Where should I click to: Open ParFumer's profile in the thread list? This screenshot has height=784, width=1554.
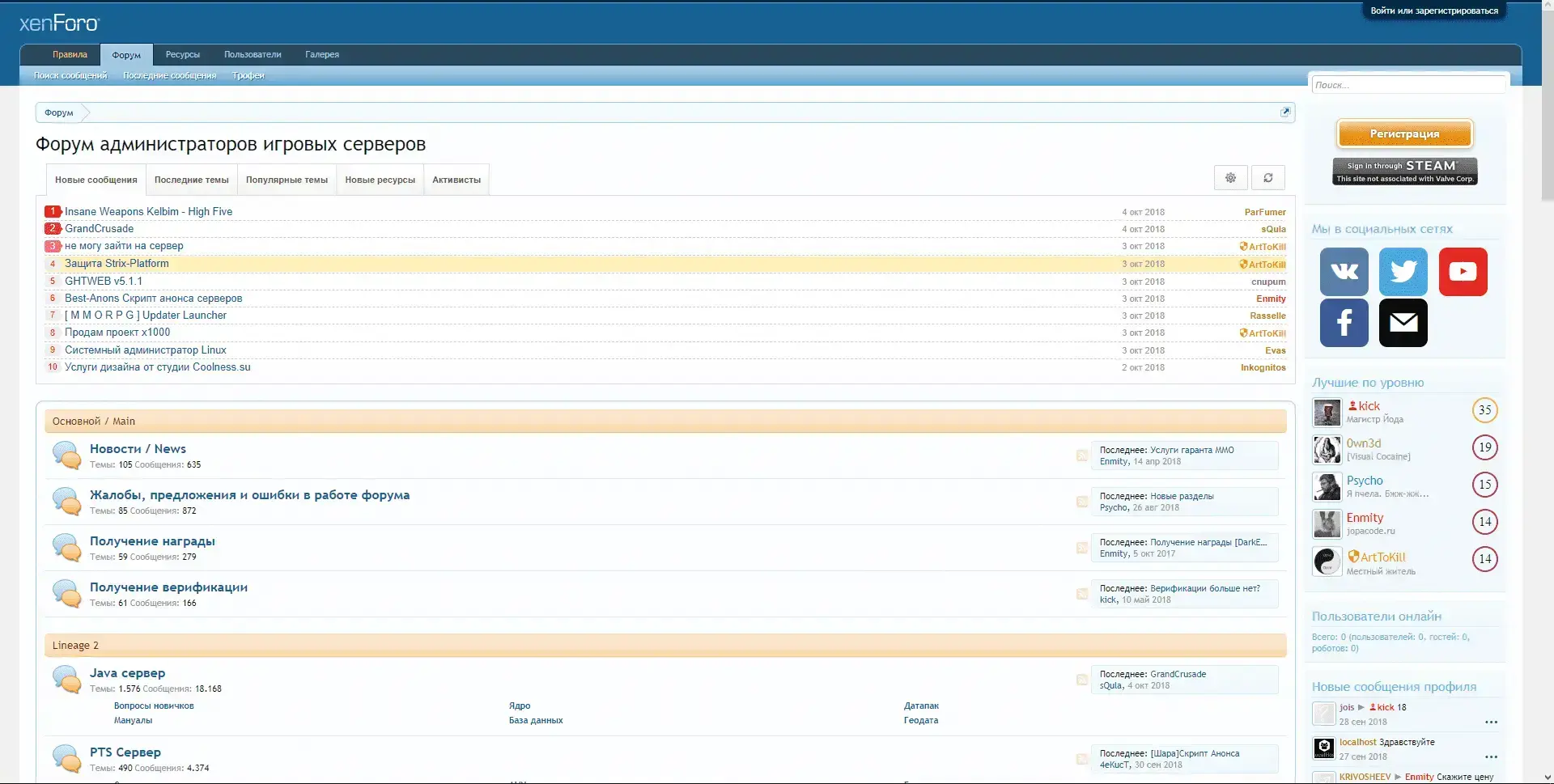pos(1265,212)
